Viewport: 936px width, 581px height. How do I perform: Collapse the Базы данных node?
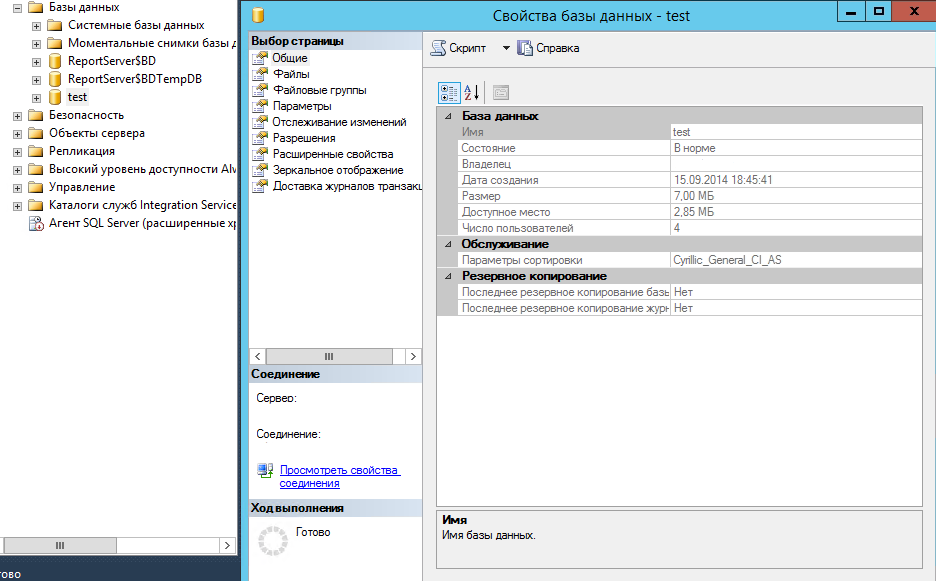click(15, 7)
